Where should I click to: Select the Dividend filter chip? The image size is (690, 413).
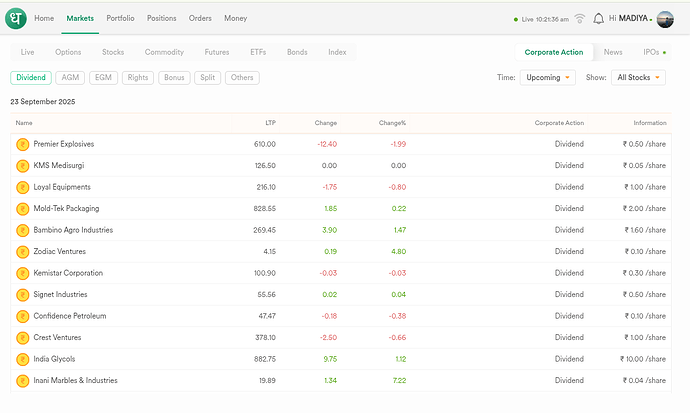(31, 77)
